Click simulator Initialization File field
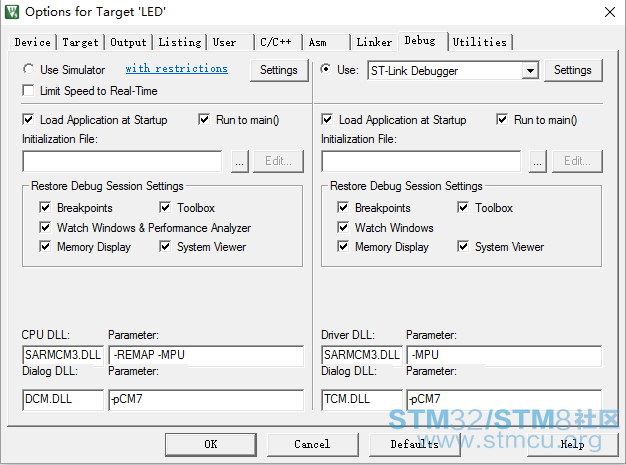Image resolution: width=626 pixels, height=465 pixels. tap(122, 161)
